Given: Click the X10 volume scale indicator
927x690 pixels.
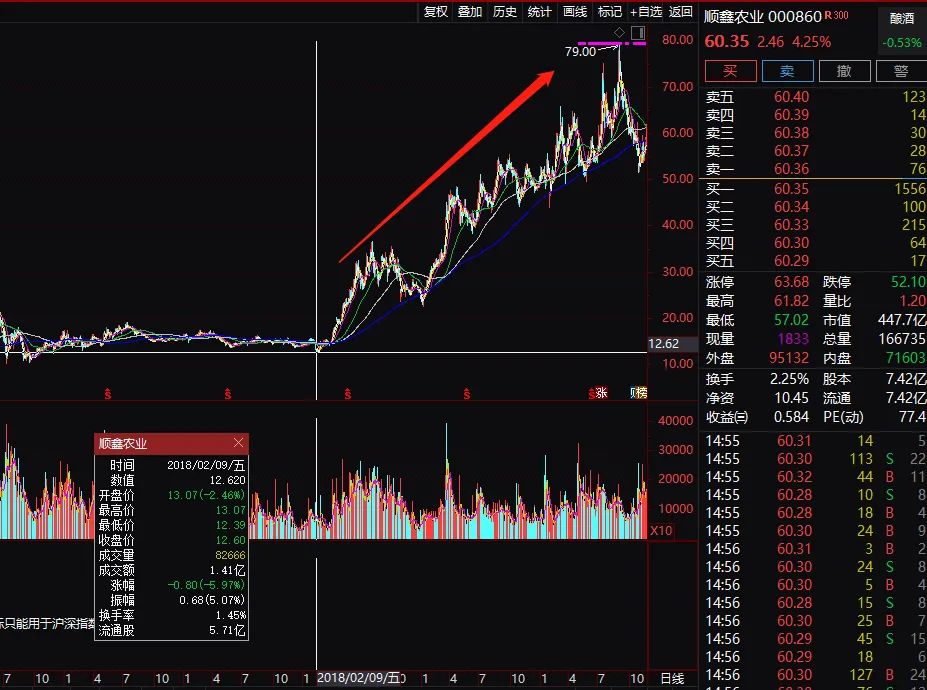Looking at the screenshot, I should (x=661, y=531).
